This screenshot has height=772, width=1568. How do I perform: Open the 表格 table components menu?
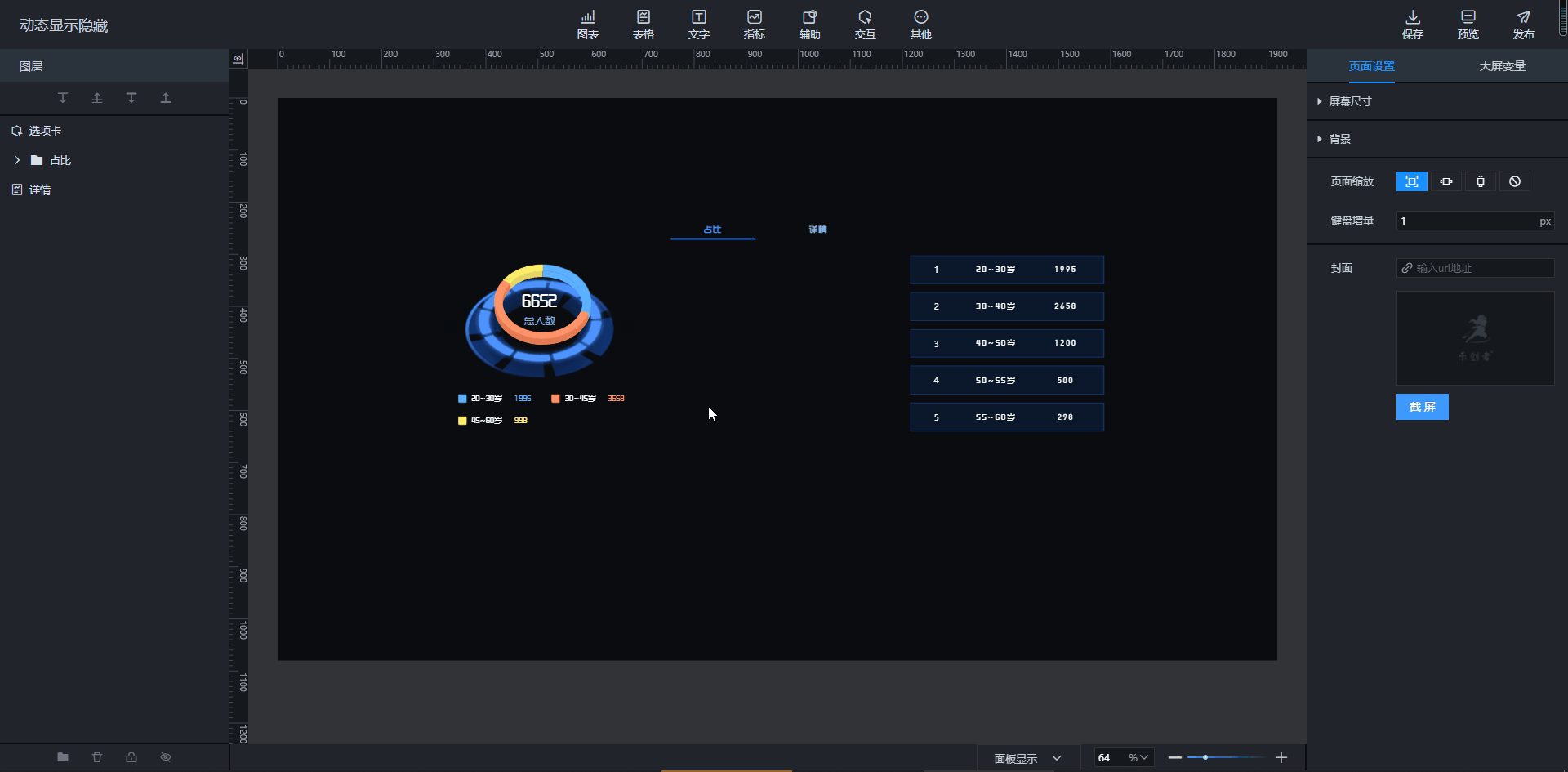pyautogui.click(x=643, y=25)
